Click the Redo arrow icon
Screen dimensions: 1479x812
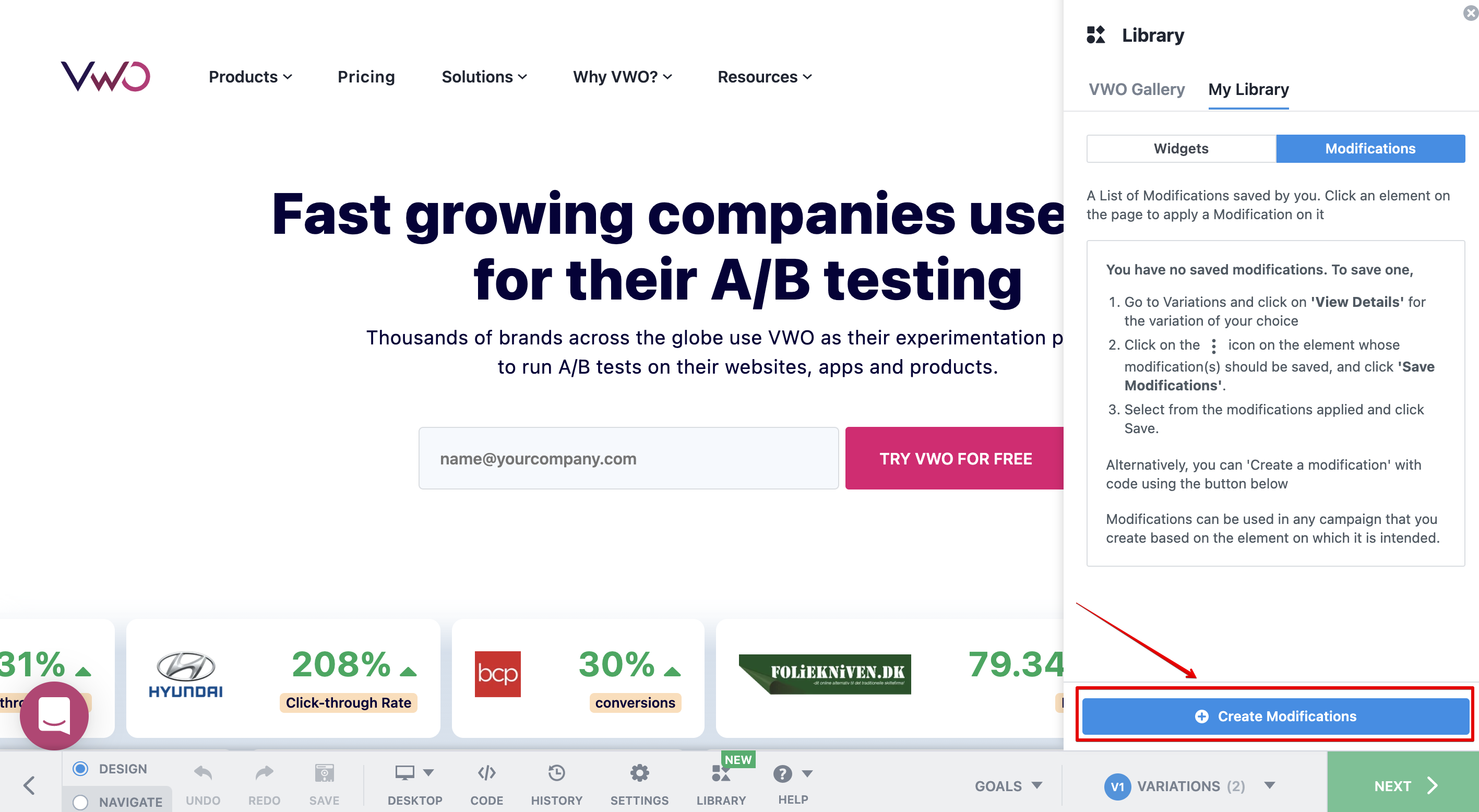click(x=264, y=772)
